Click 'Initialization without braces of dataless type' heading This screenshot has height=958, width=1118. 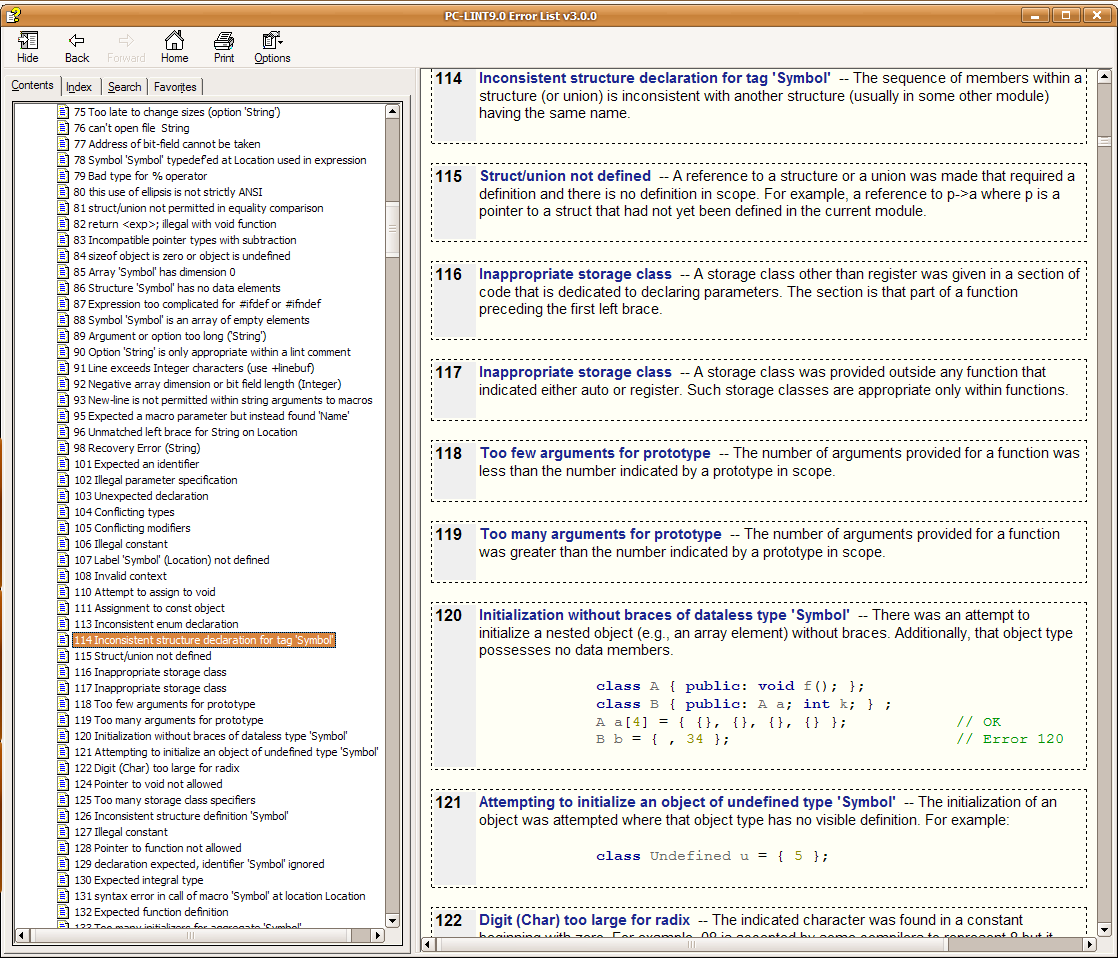tap(664, 615)
